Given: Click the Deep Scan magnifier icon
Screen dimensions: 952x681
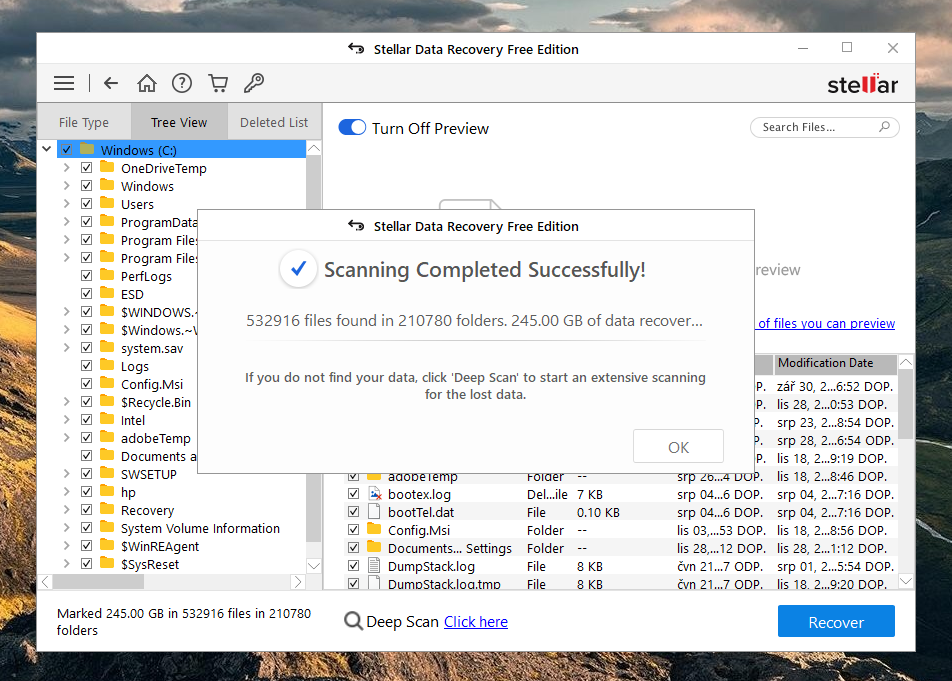Looking at the screenshot, I should click(353, 621).
